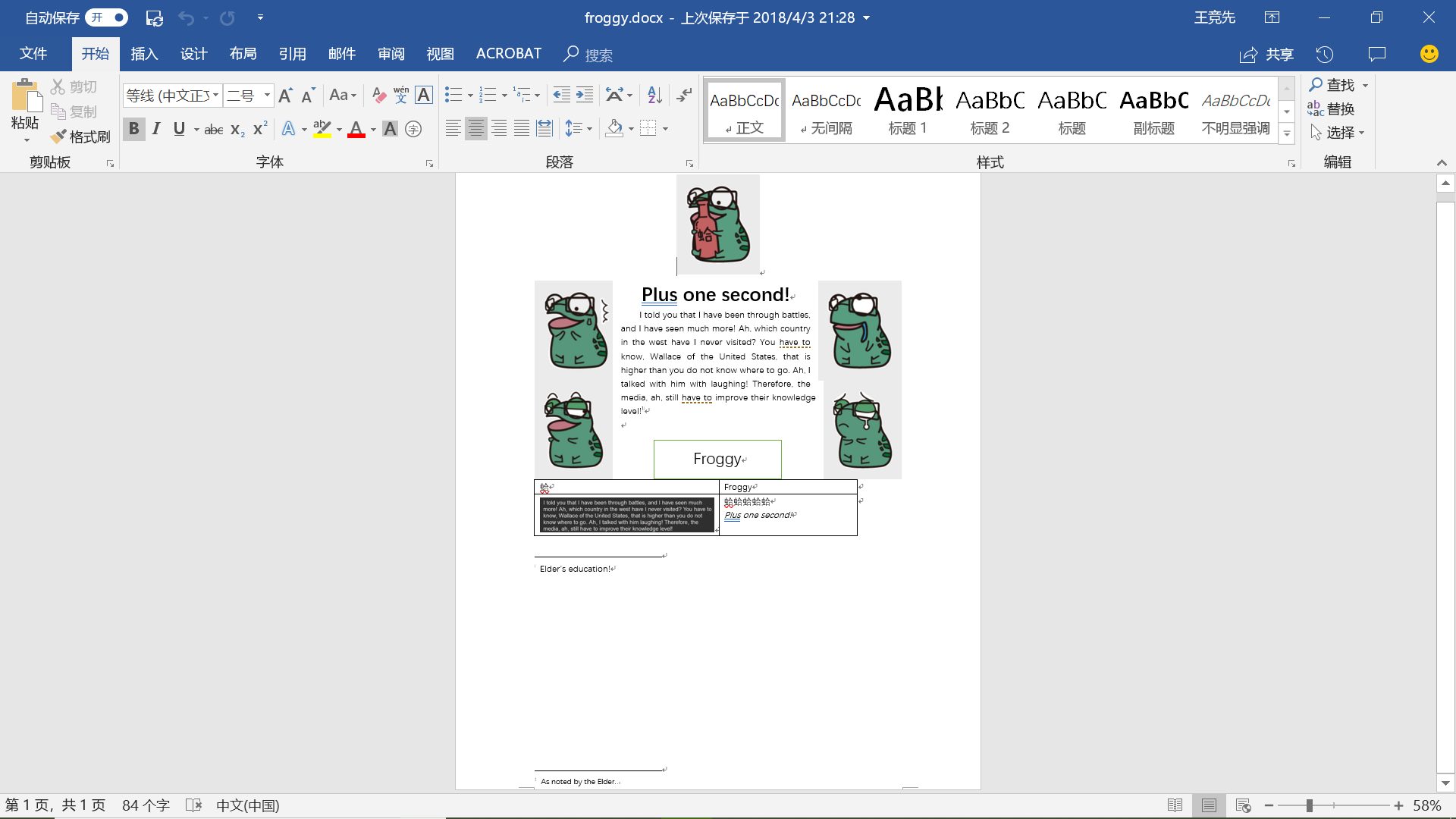Toggle Underline formatting

(x=179, y=129)
